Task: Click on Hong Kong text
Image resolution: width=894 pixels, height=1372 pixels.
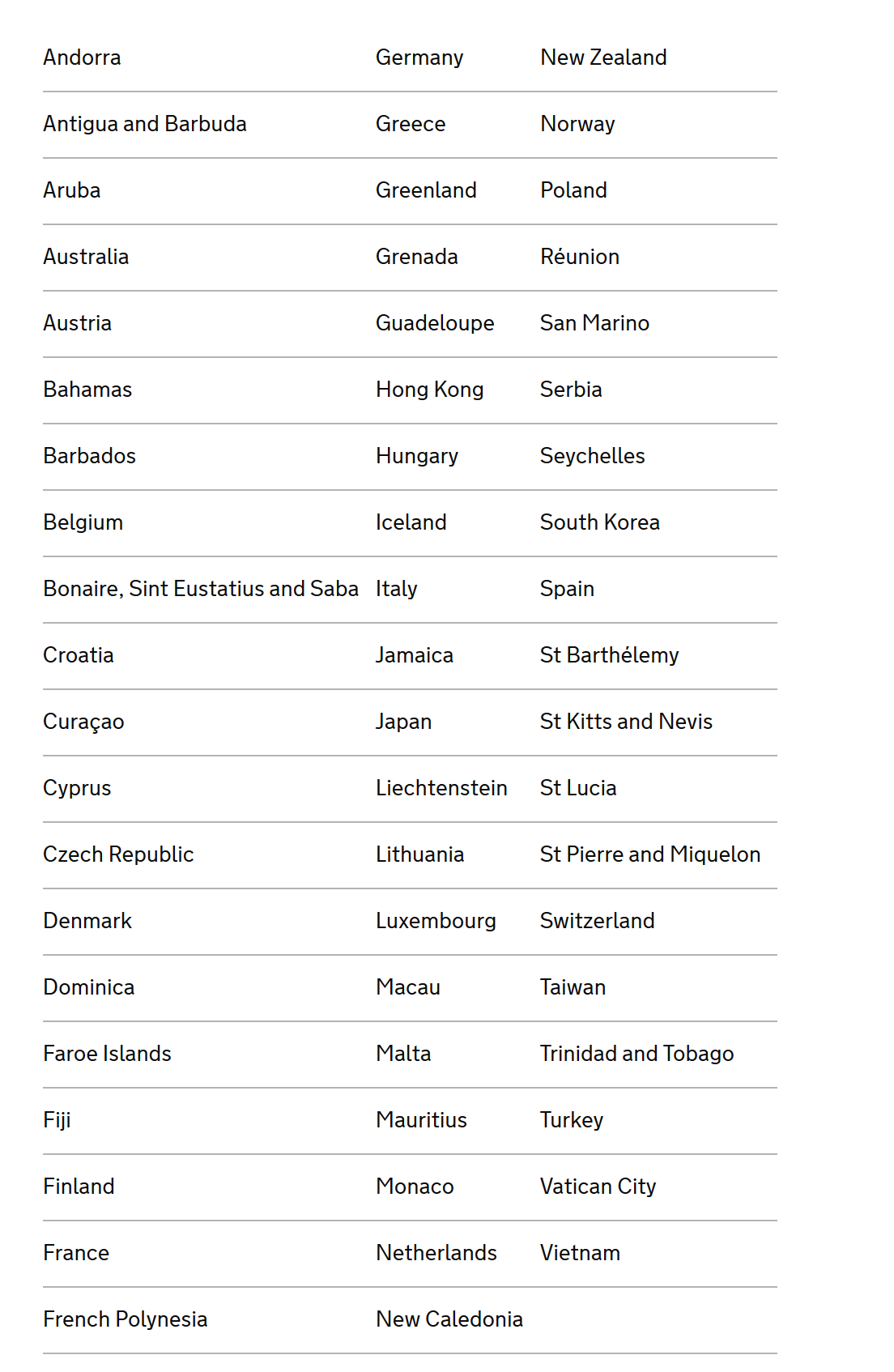Action: (429, 390)
